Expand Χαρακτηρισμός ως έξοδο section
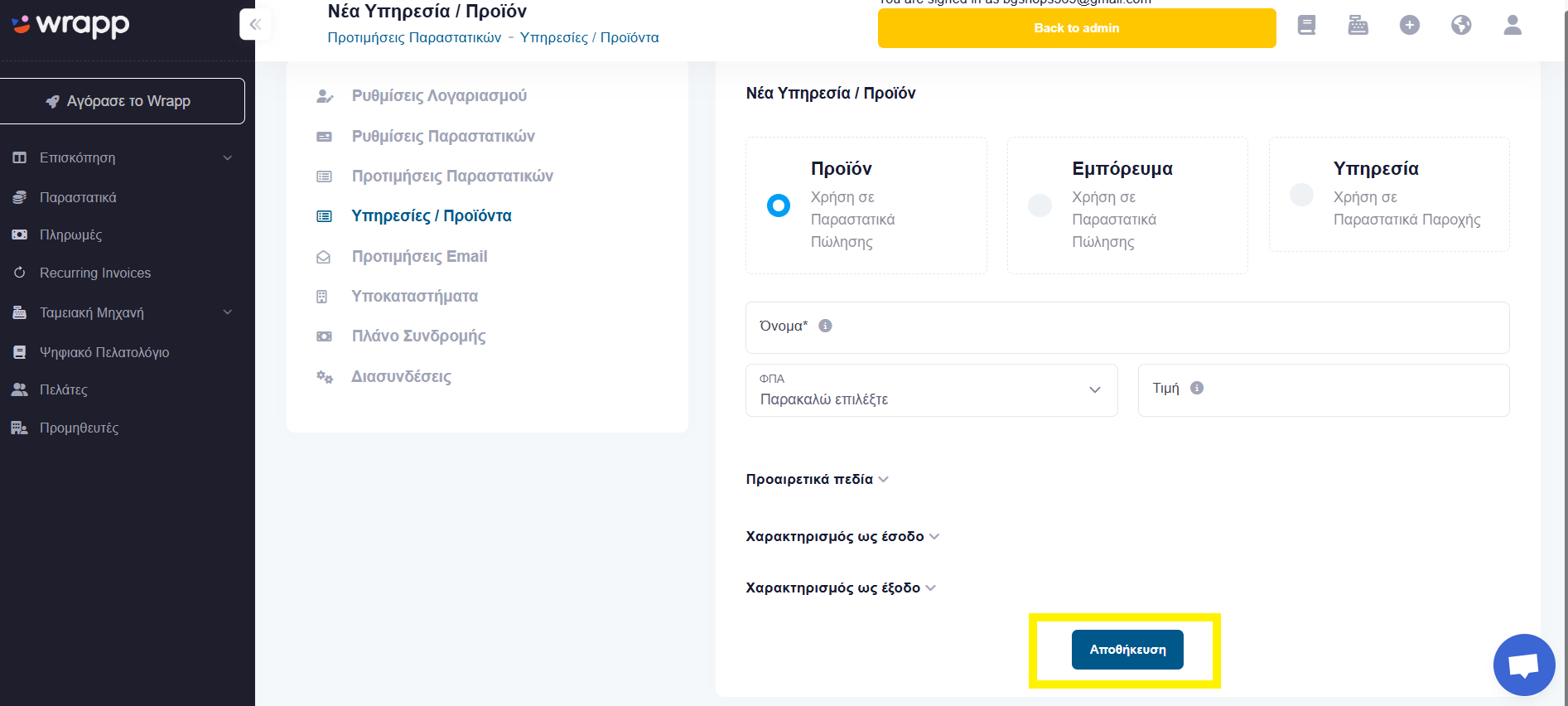1568x706 pixels. tap(841, 588)
